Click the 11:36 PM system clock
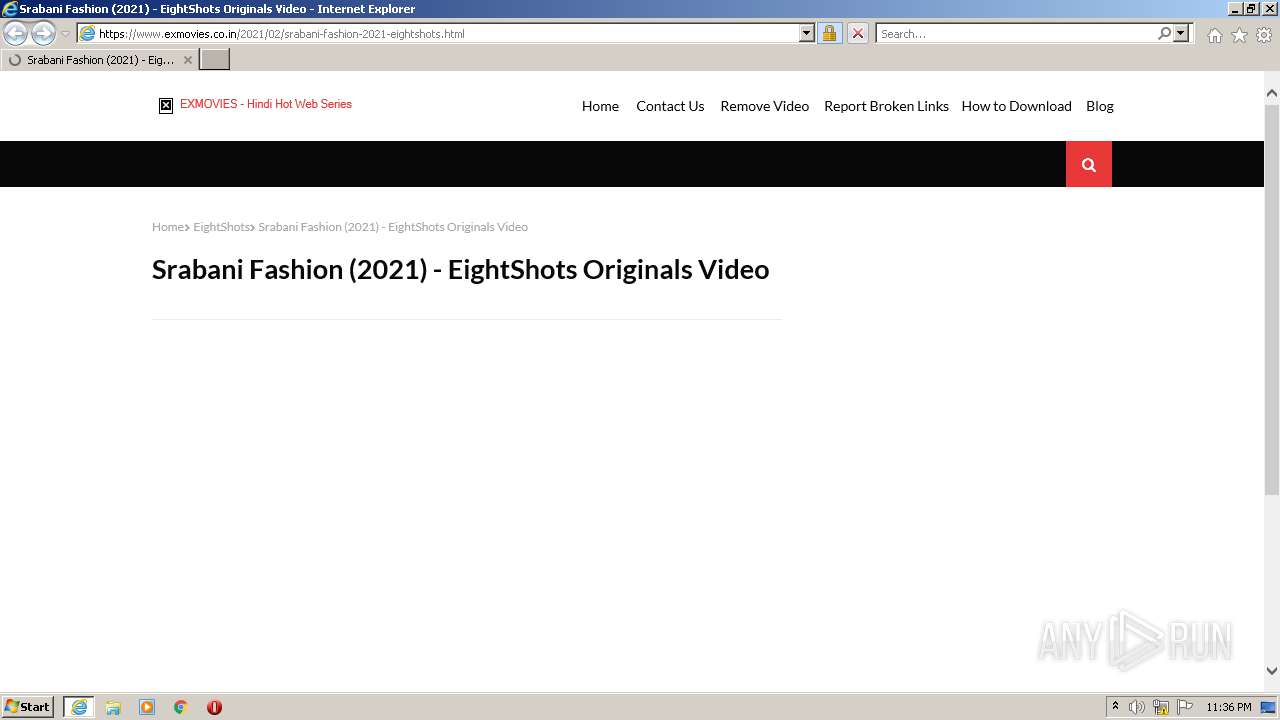This screenshot has width=1280, height=720. tap(1228, 707)
